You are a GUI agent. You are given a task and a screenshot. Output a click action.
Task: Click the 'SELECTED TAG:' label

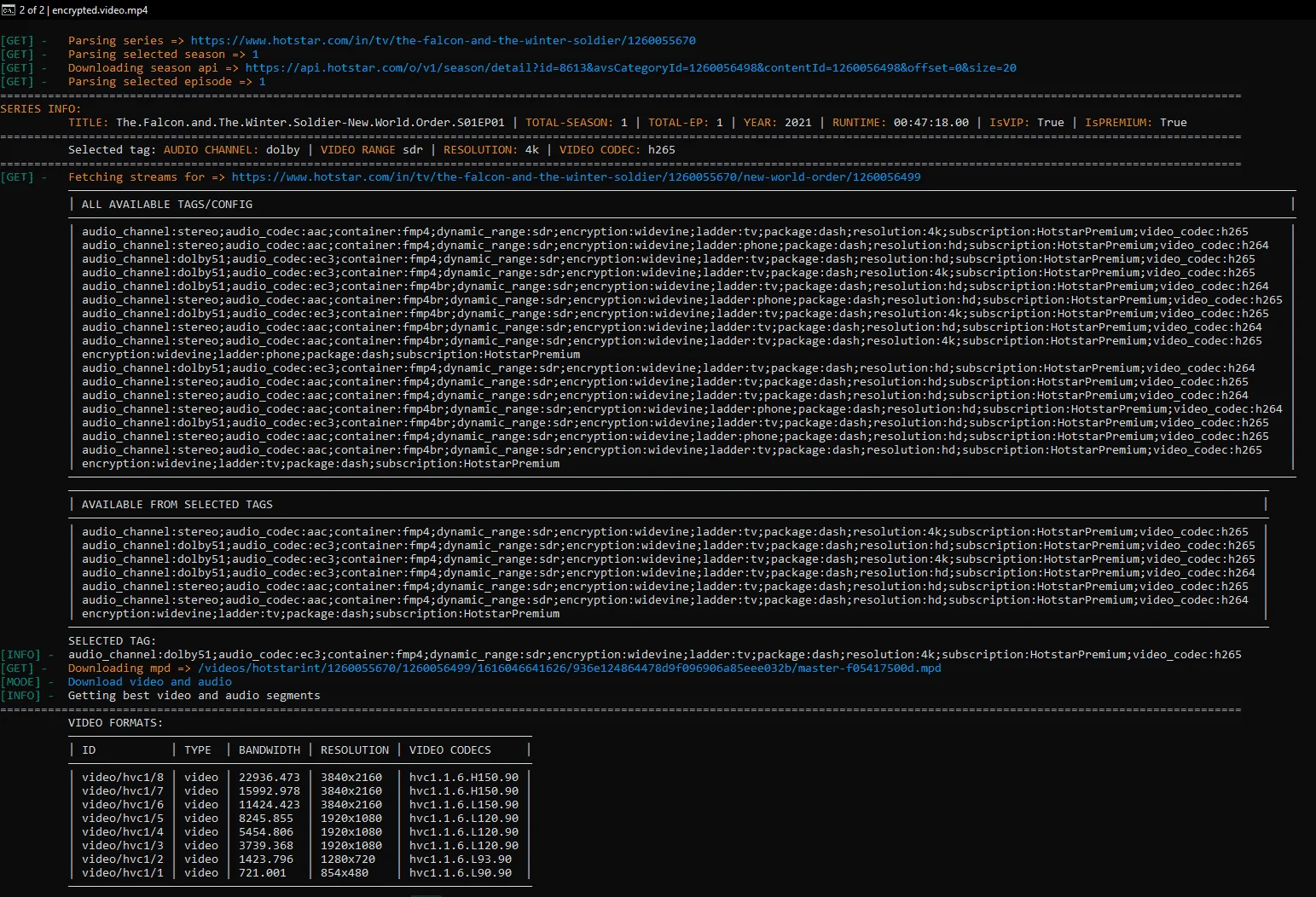click(113, 641)
